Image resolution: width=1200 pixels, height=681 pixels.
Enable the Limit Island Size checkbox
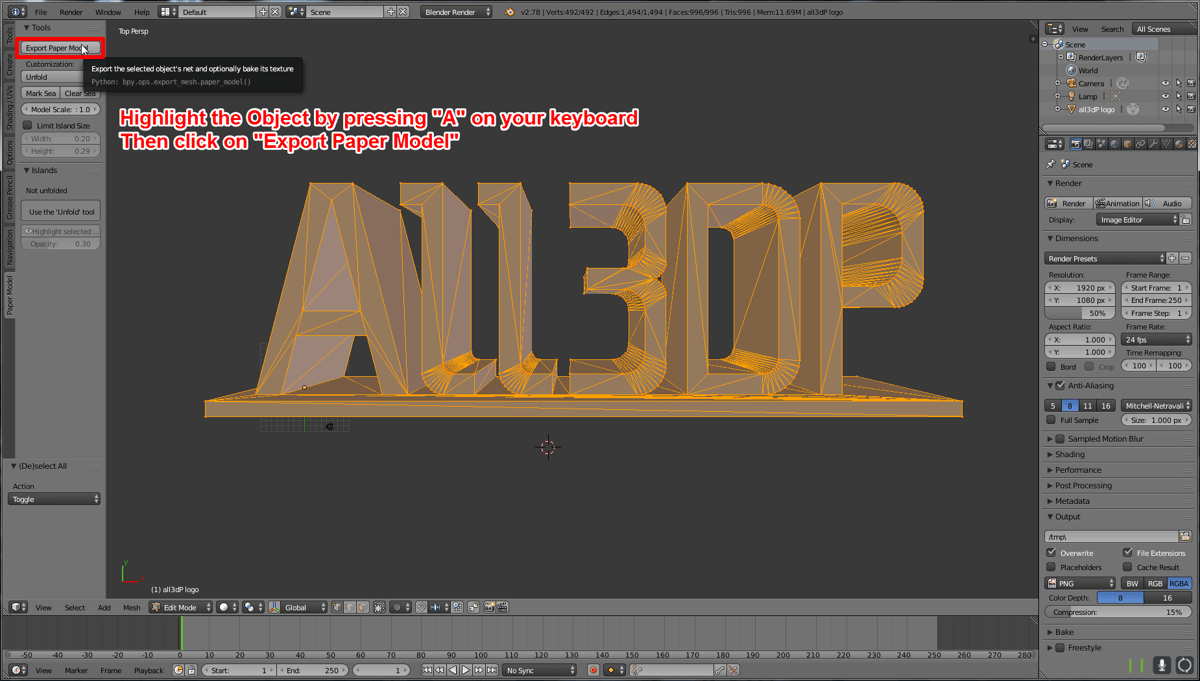[x=28, y=126]
